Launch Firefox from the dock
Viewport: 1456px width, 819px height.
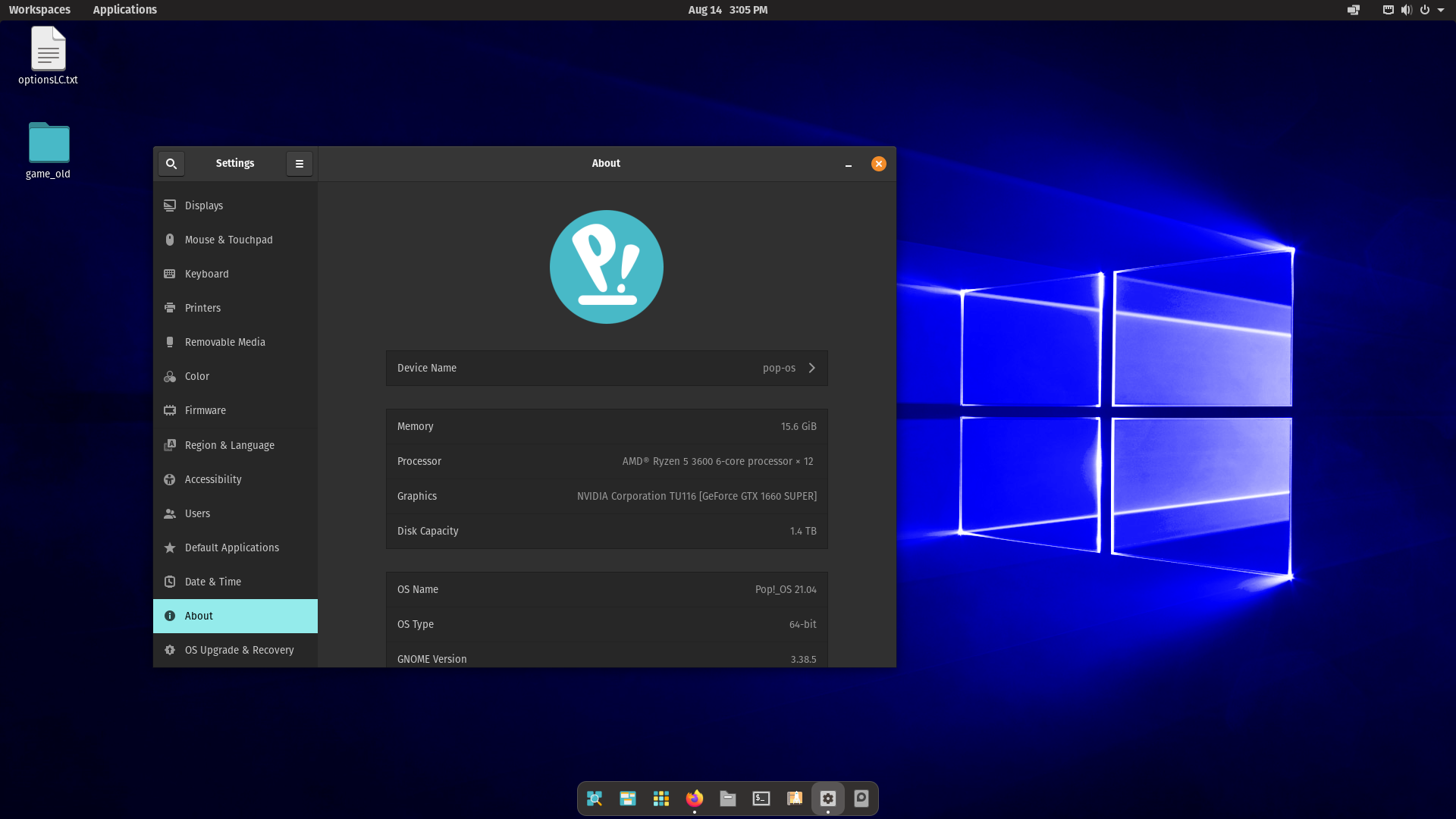click(x=694, y=798)
